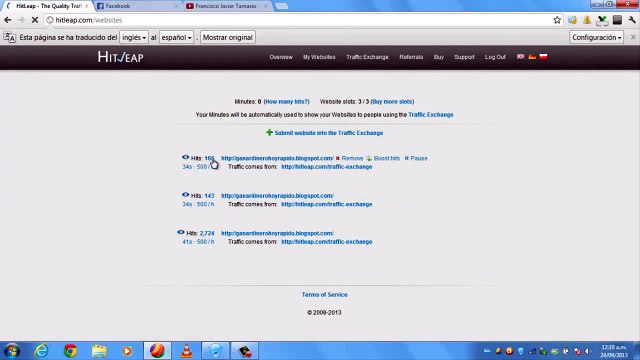Toggle the eye icon for the 2,724 hits website
640x360 pixels.
pyautogui.click(x=181, y=232)
